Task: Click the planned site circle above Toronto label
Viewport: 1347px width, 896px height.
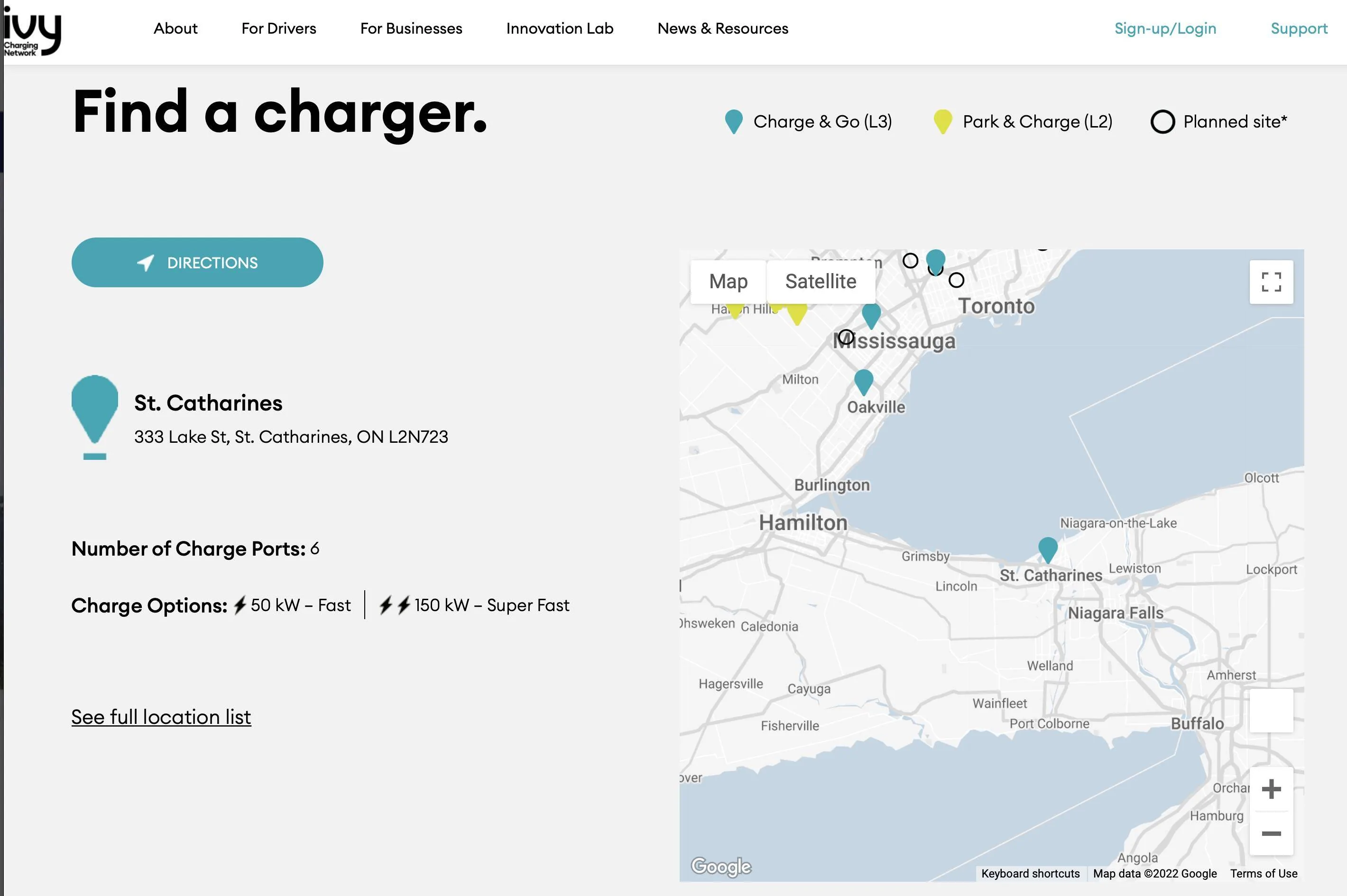Action: point(956,280)
